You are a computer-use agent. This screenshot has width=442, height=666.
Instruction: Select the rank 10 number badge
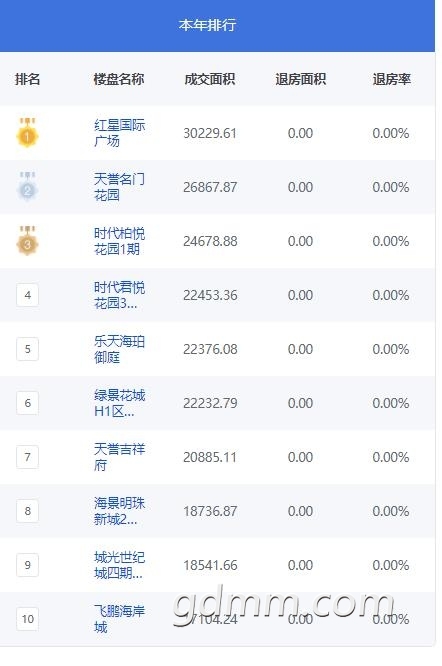pos(28,619)
